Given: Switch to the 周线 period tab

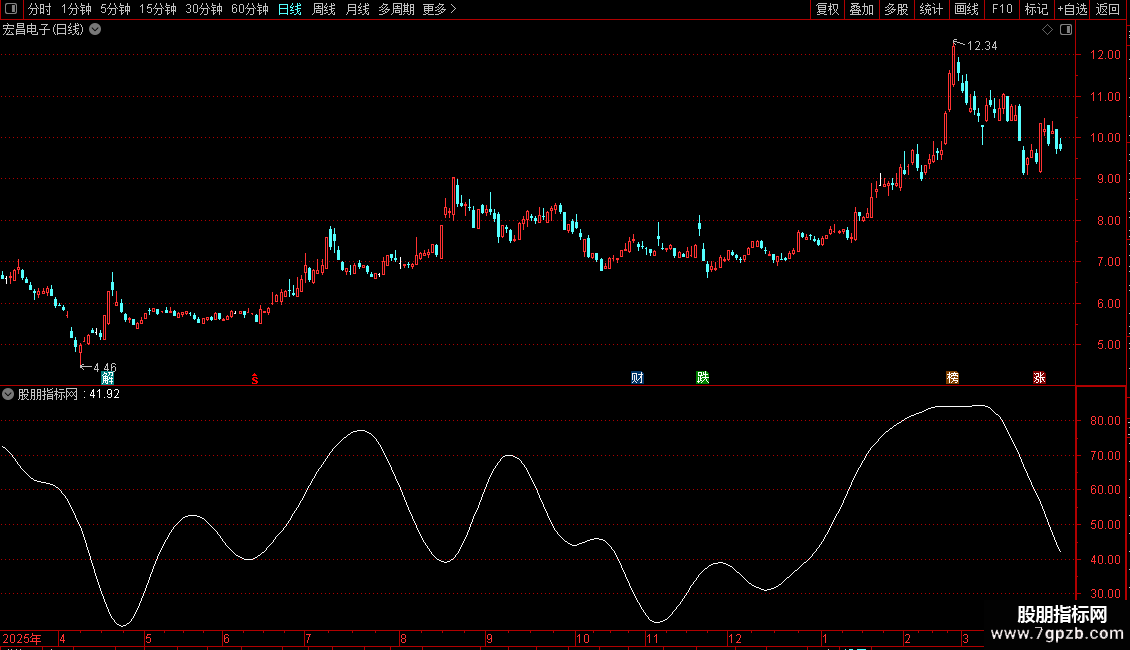Looking at the screenshot, I should 324,9.
